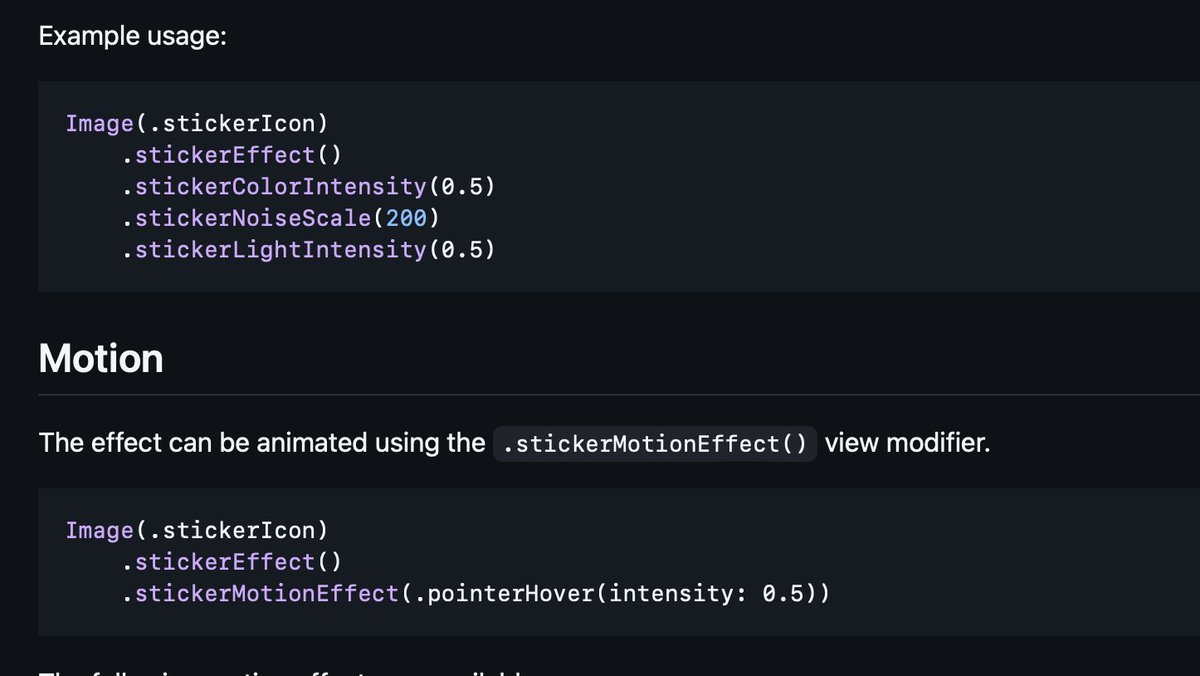The height and width of the screenshot is (676, 1200).
Task: Click the Image keyword in the Motion code block
Action: click(100, 531)
